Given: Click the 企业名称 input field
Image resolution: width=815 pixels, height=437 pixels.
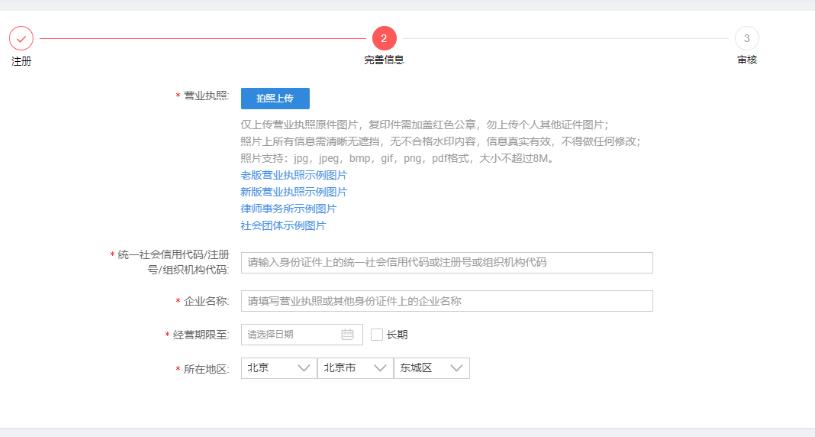Looking at the screenshot, I should tap(446, 301).
